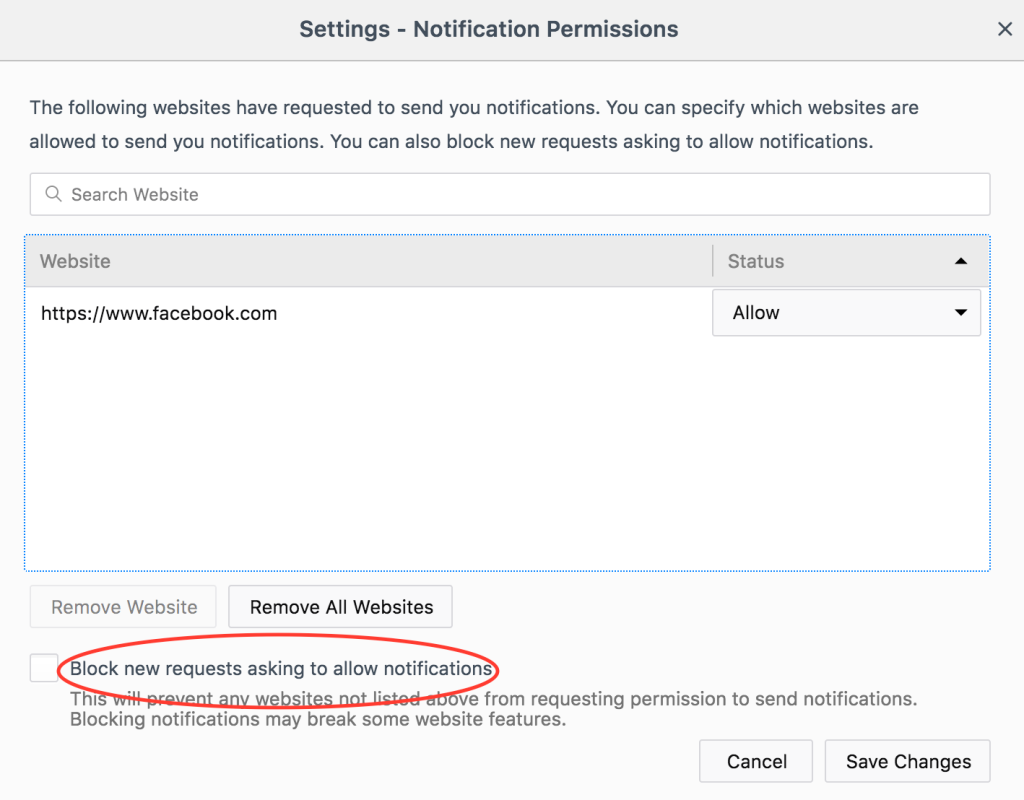Check the circled checkbox below Remove Website
Image resolution: width=1024 pixels, height=800 pixels.
click(42, 667)
